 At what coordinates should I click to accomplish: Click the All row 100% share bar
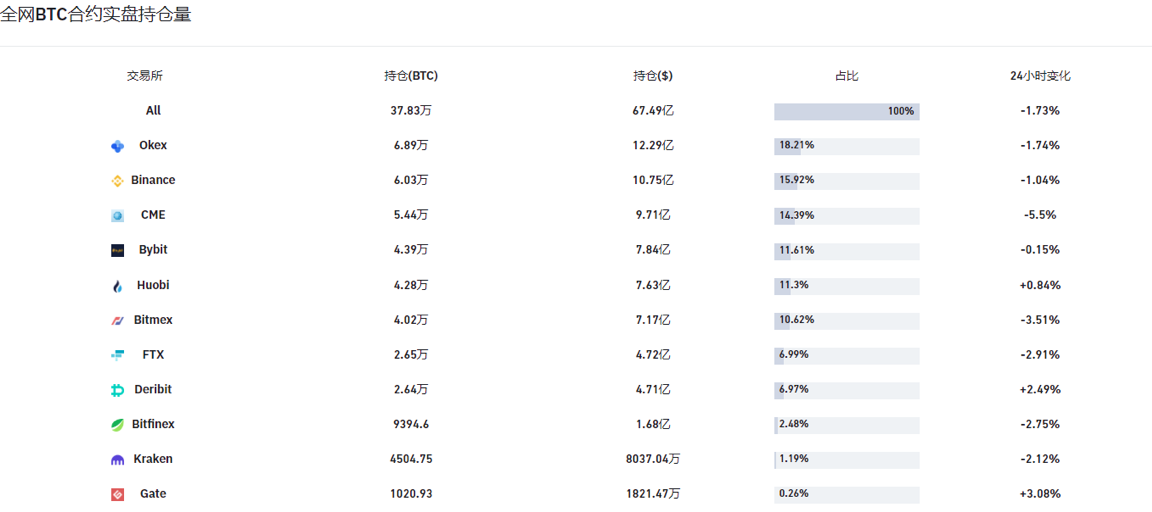click(x=846, y=111)
